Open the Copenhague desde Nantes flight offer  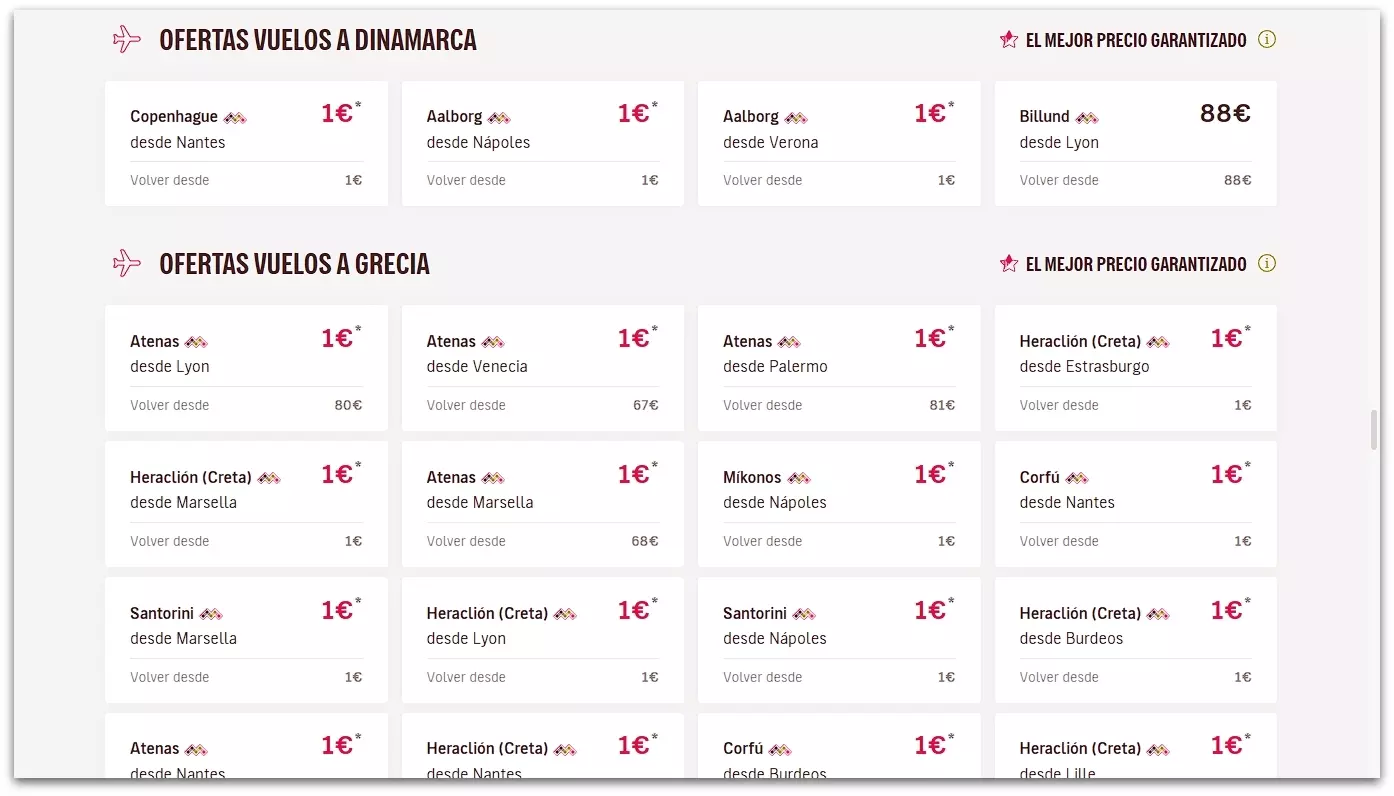pos(246,143)
